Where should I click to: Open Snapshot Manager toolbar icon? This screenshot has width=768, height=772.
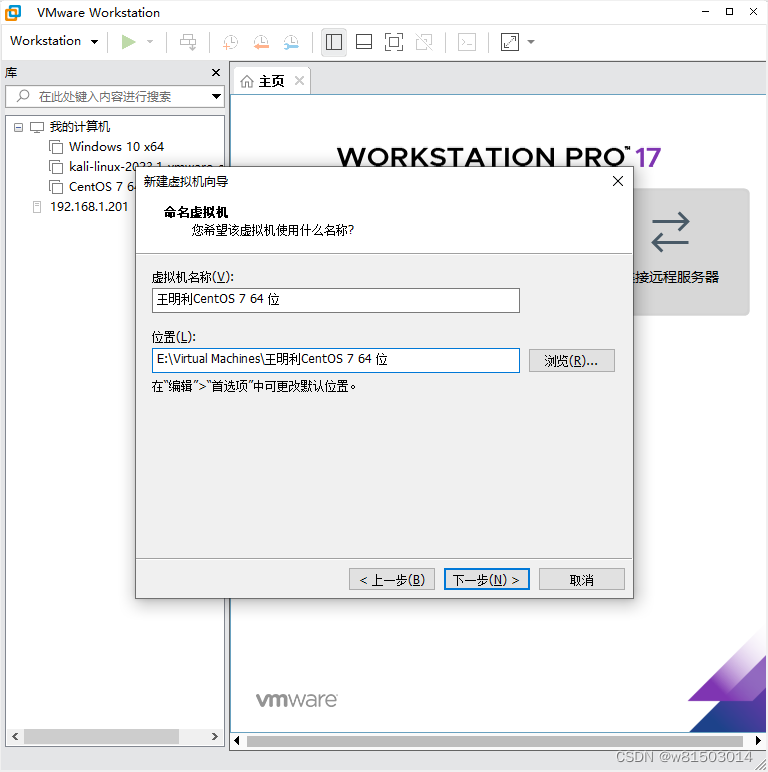[291, 42]
